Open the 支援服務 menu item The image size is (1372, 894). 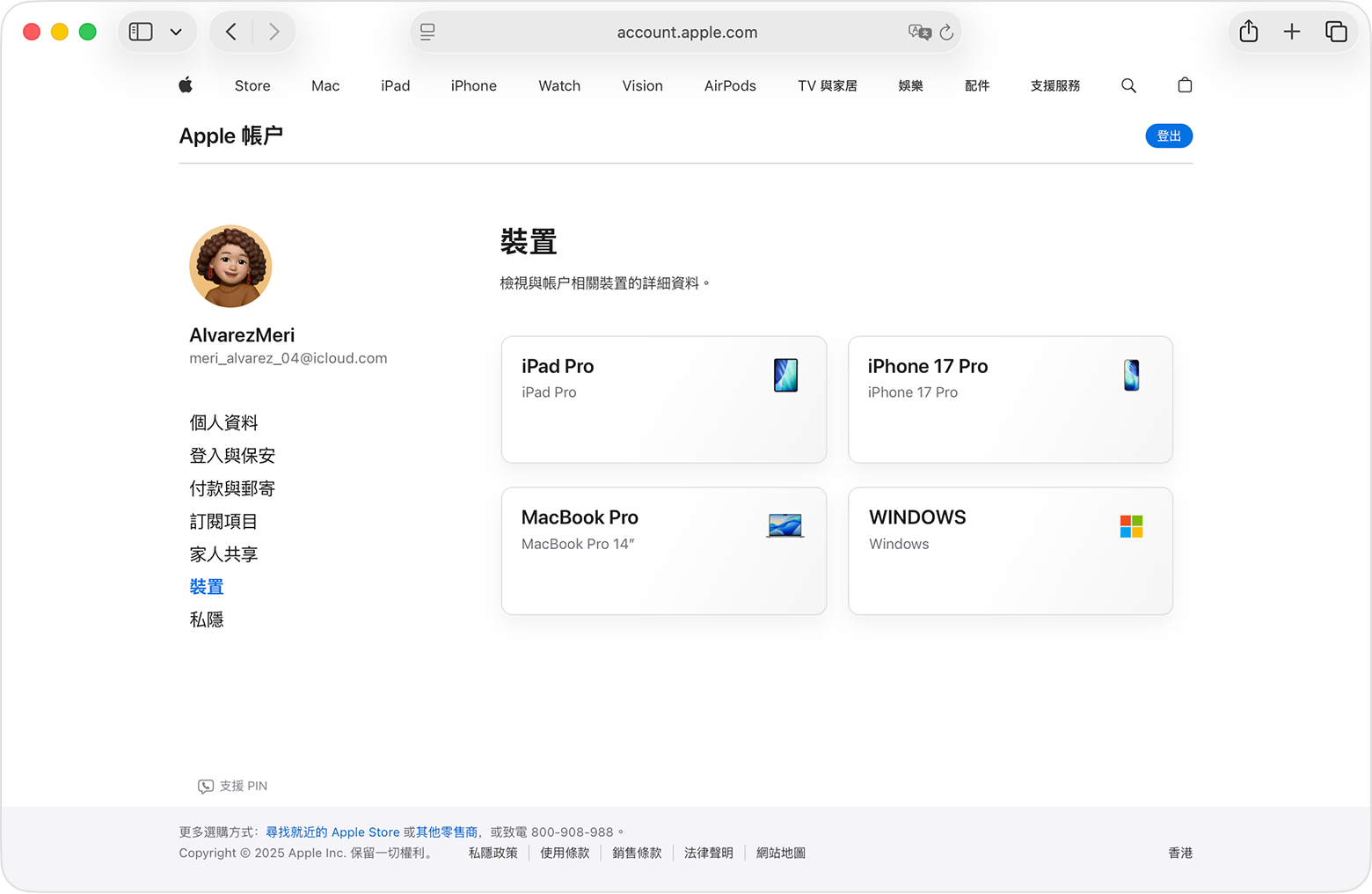pyautogui.click(x=1055, y=85)
